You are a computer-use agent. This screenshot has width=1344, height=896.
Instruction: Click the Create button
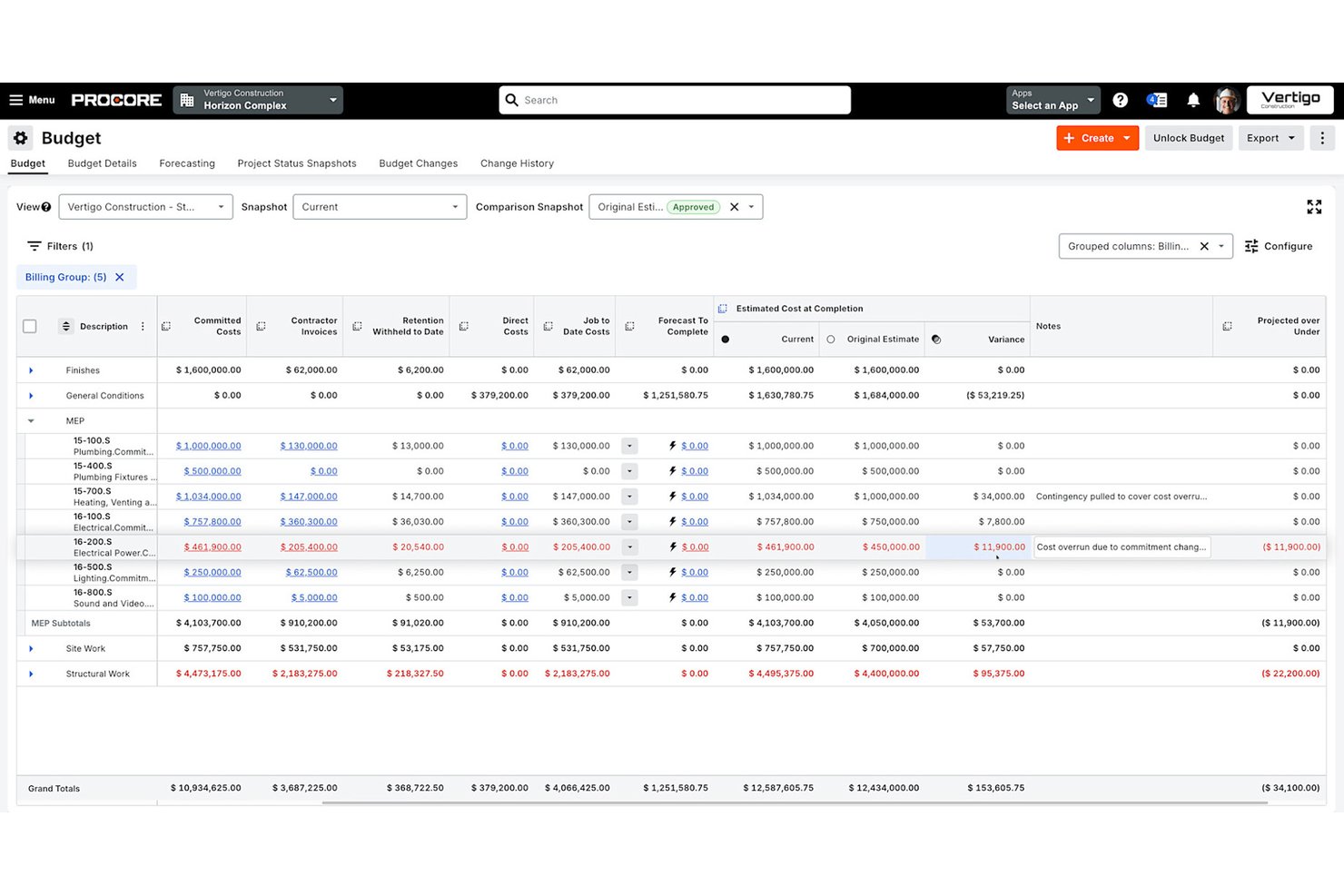point(1097,138)
